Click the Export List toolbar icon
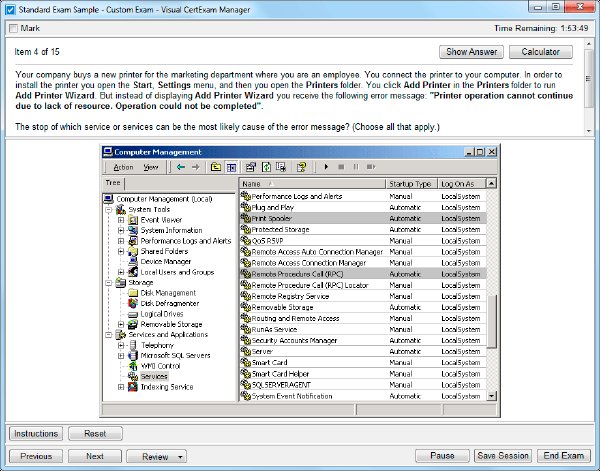 coord(281,167)
